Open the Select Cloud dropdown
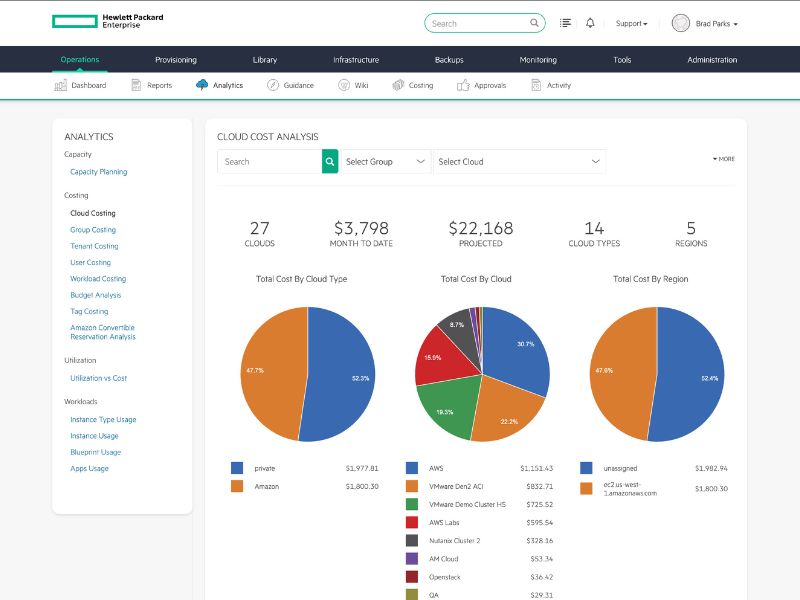Viewport: 800px width, 600px height. [519, 160]
